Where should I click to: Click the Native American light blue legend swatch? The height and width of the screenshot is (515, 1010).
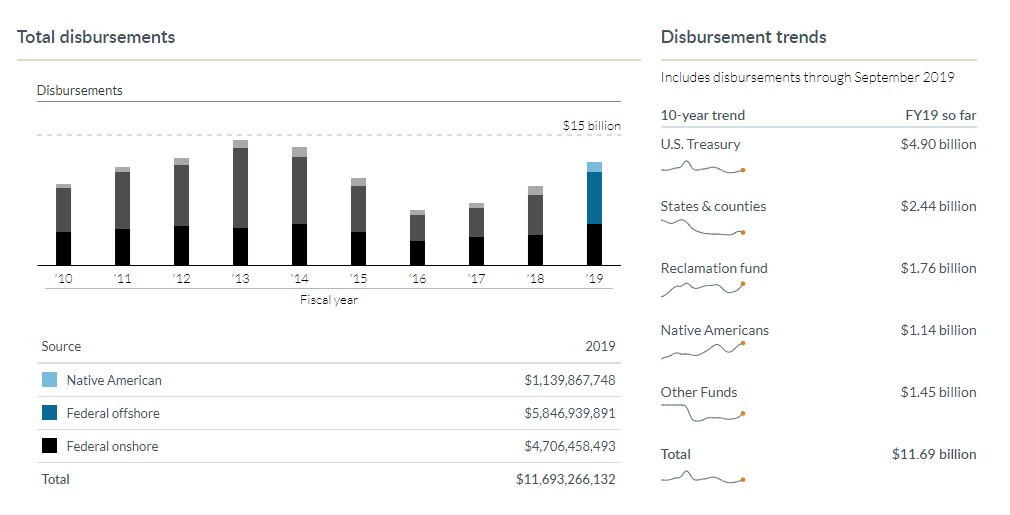(49, 380)
